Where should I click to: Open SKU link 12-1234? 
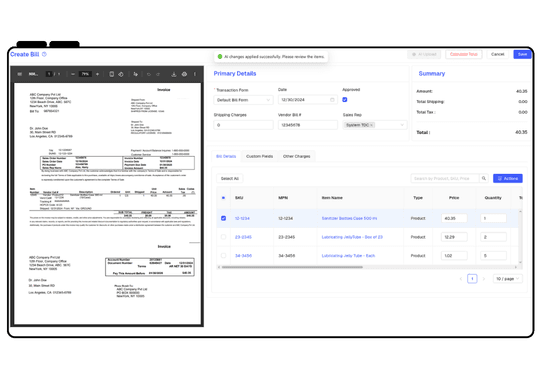pyautogui.click(x=242, y=218)
